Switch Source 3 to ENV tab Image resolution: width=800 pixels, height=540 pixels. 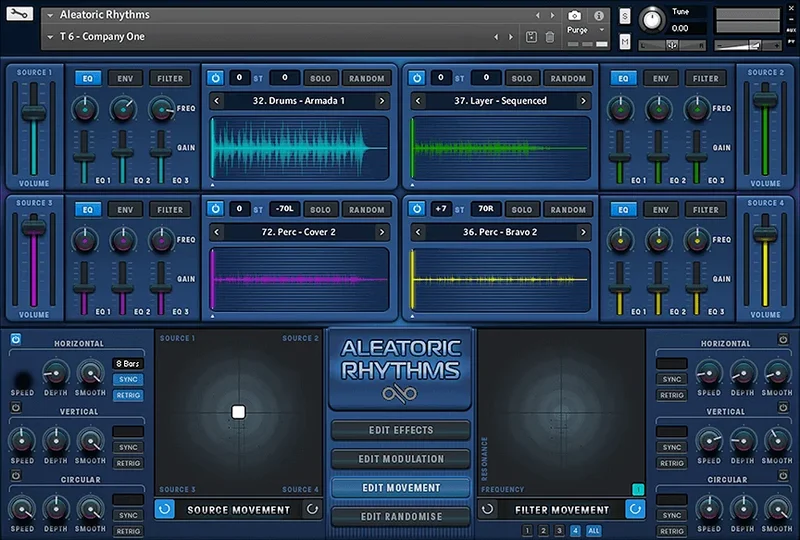125,209
